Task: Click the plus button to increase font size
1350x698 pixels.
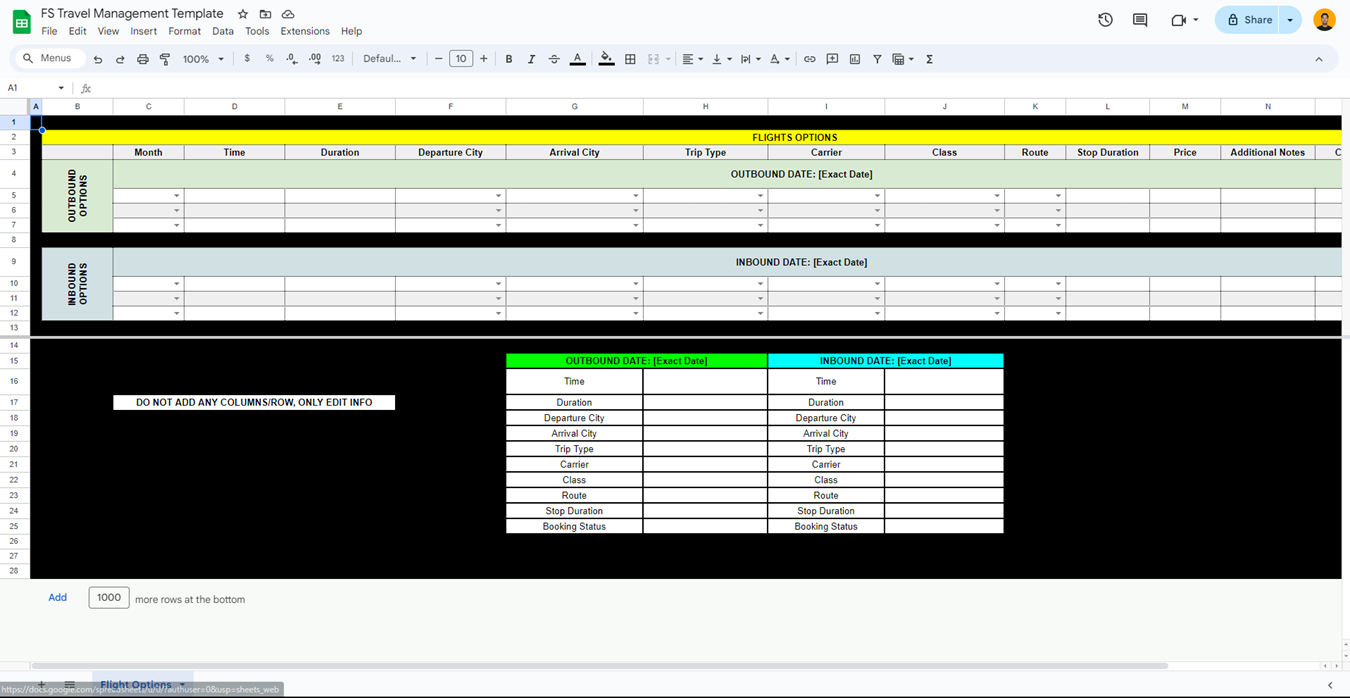Action: pyautogui.click(x=484, y=59)
